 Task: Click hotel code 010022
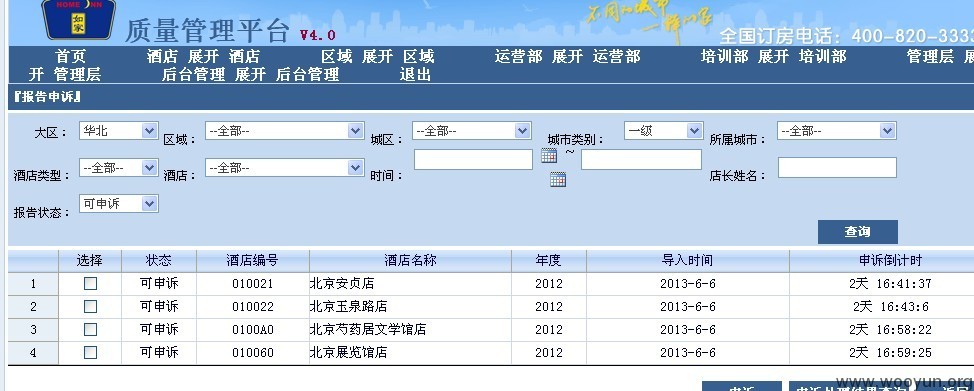click(x=253, y=307)
